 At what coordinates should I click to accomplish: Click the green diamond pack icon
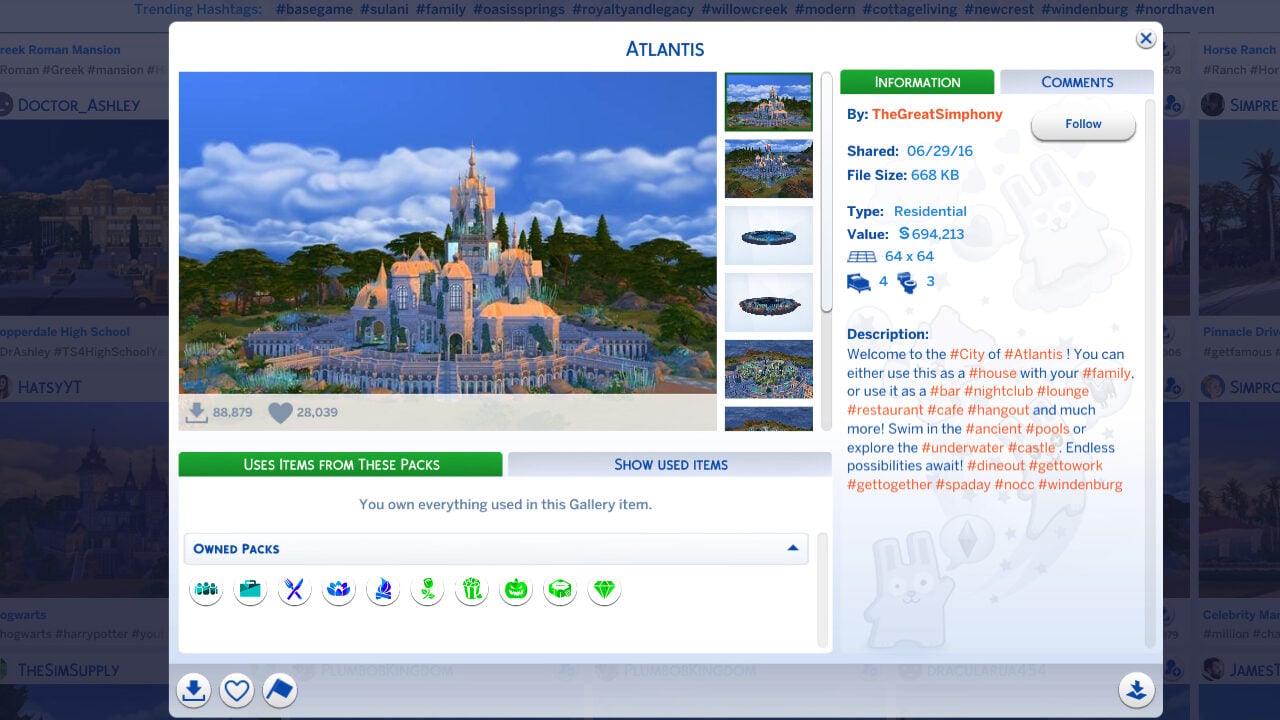[x=604, y=590]
